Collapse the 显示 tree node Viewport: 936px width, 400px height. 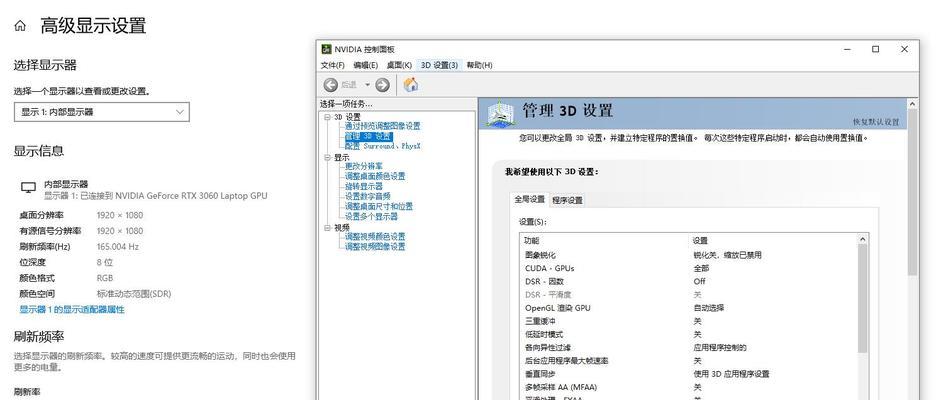pyautogui.click(x=328, y=158)
